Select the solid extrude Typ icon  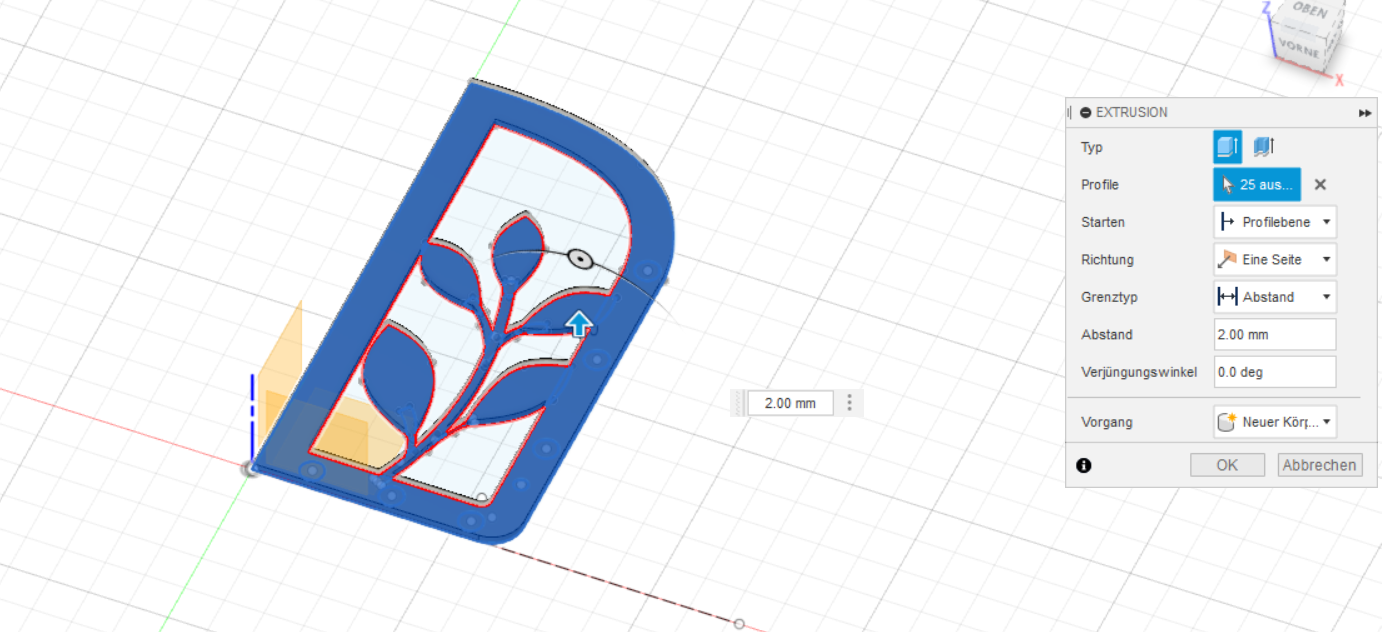[1227, 147]
